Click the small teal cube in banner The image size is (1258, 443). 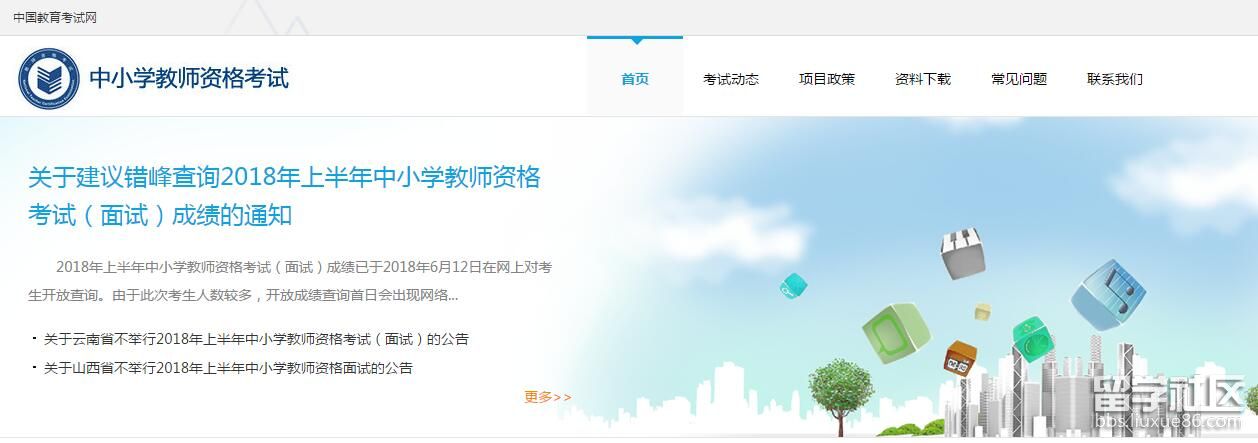(793, 285)
